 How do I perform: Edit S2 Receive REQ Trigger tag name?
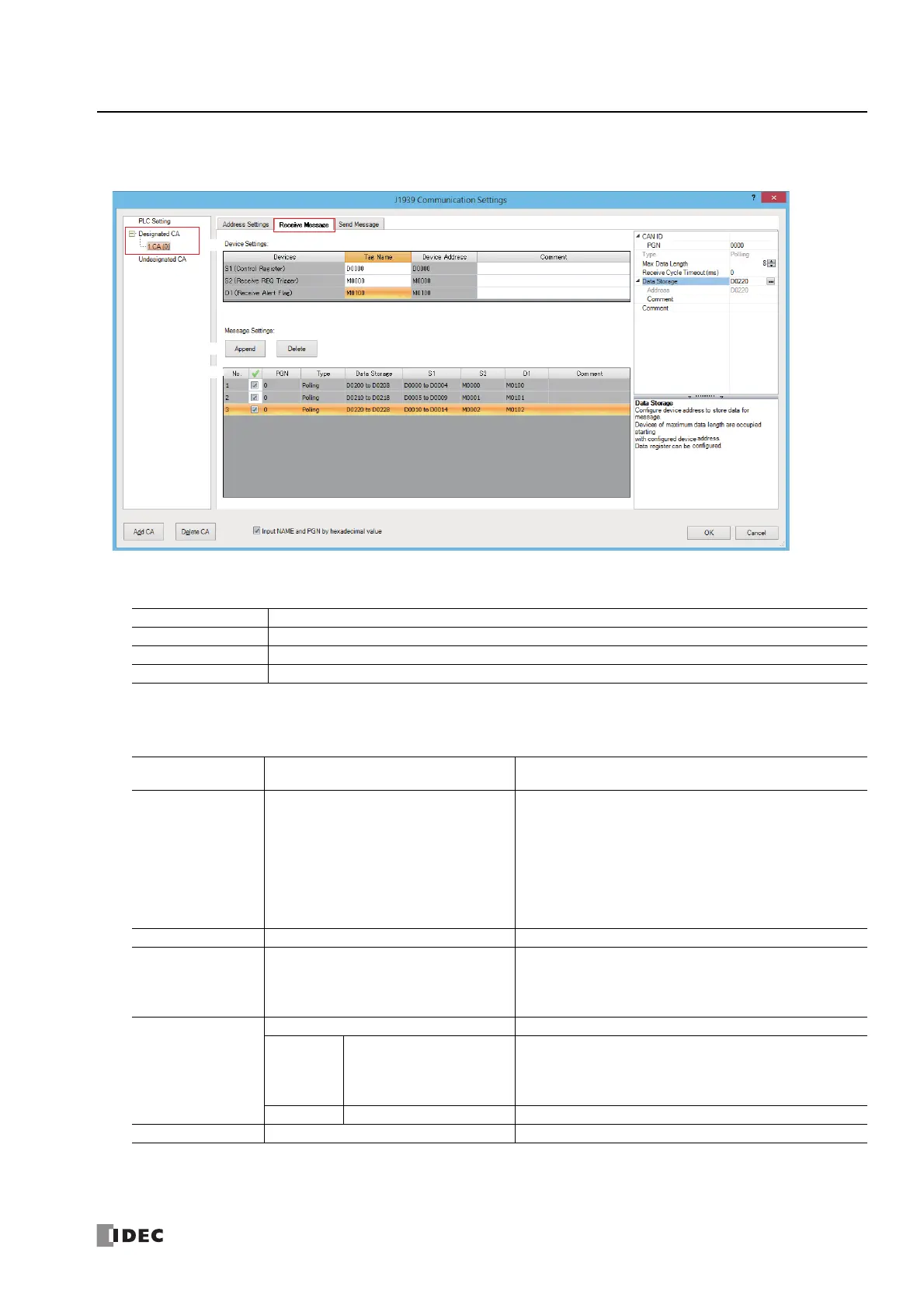[377, 281]
